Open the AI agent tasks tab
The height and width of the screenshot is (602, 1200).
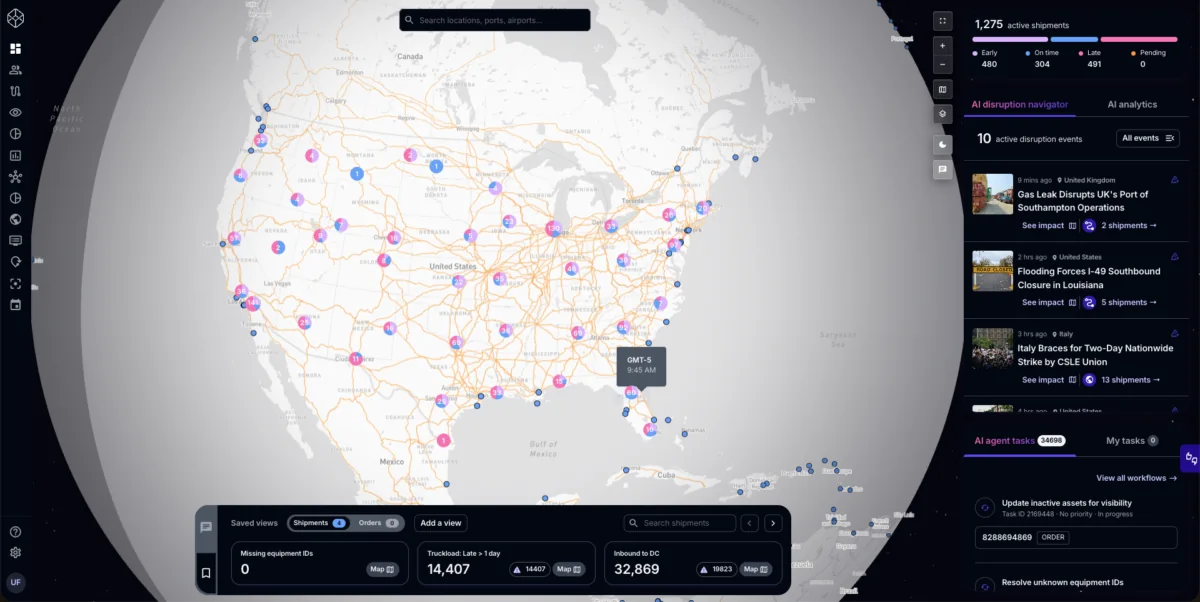tap(1019, 440)
